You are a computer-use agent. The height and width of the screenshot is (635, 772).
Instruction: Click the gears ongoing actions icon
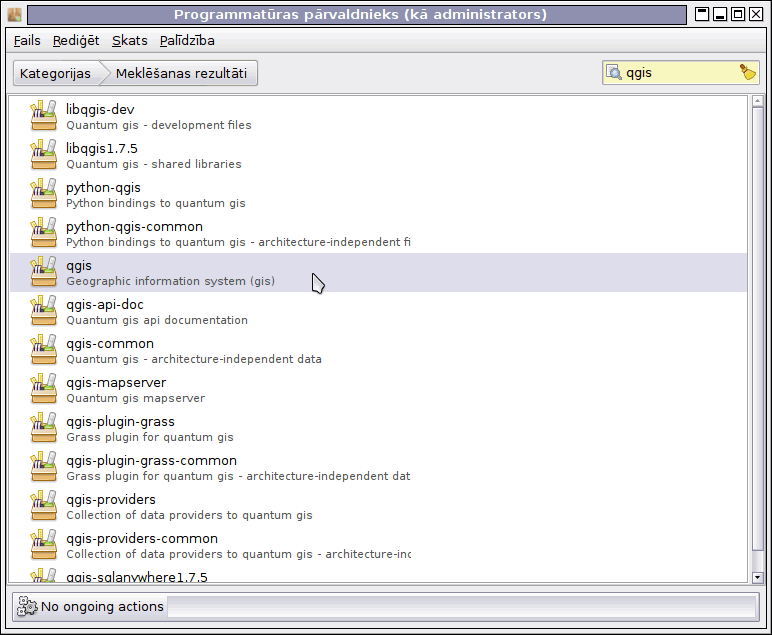click(x=27, y=606)
